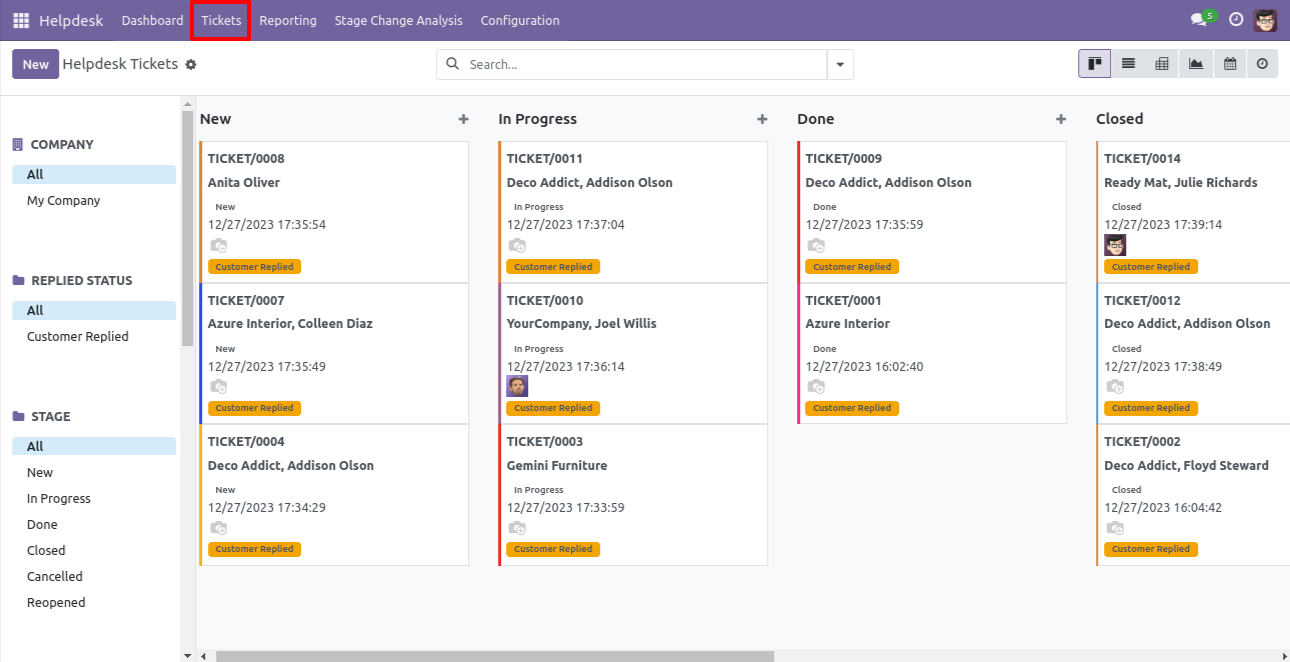Open the Dashboard menu
The height and width of the screenshot is (662, 1290).
coord(153,20)
